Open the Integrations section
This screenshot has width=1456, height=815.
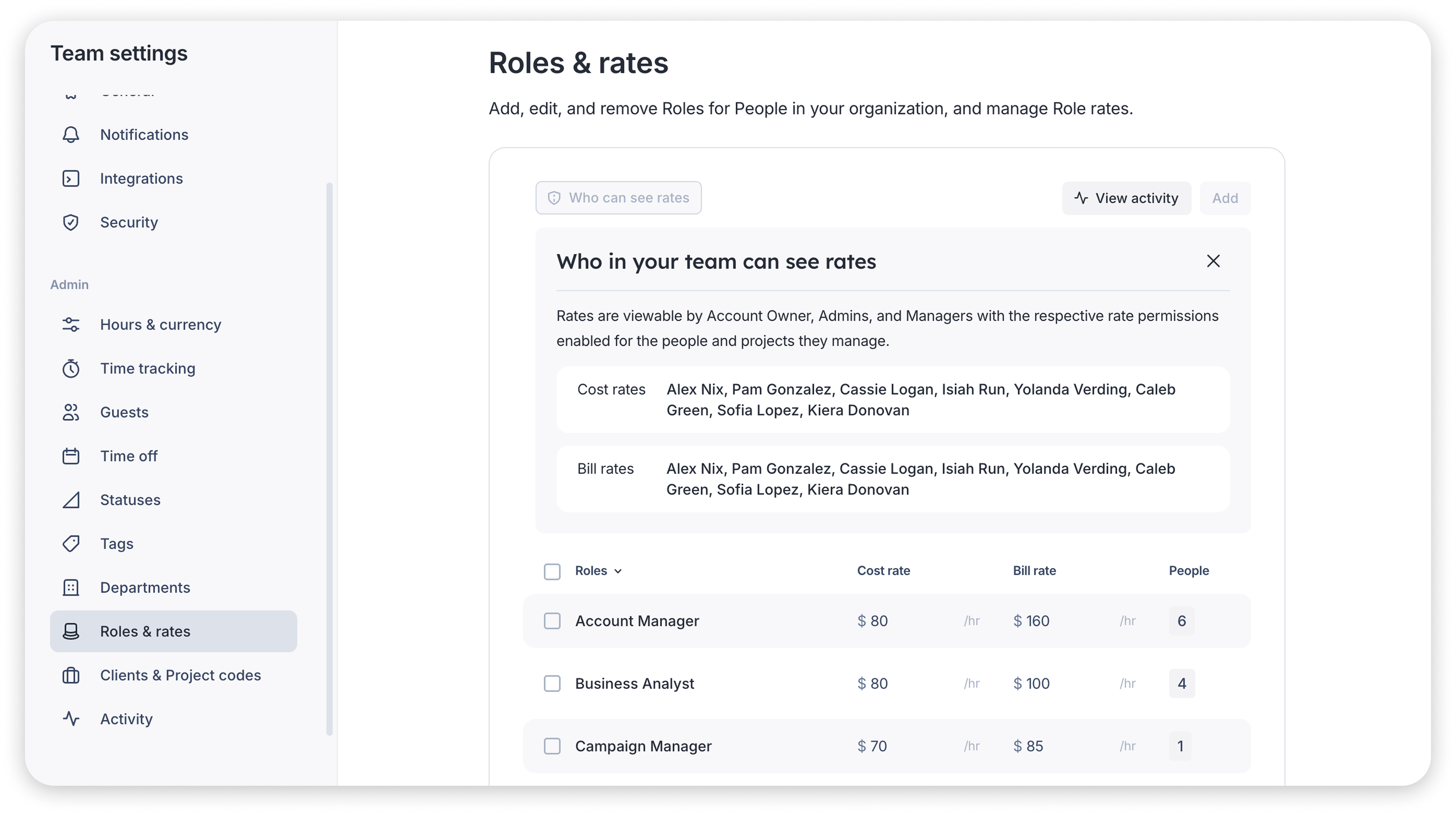pos(141,178)
